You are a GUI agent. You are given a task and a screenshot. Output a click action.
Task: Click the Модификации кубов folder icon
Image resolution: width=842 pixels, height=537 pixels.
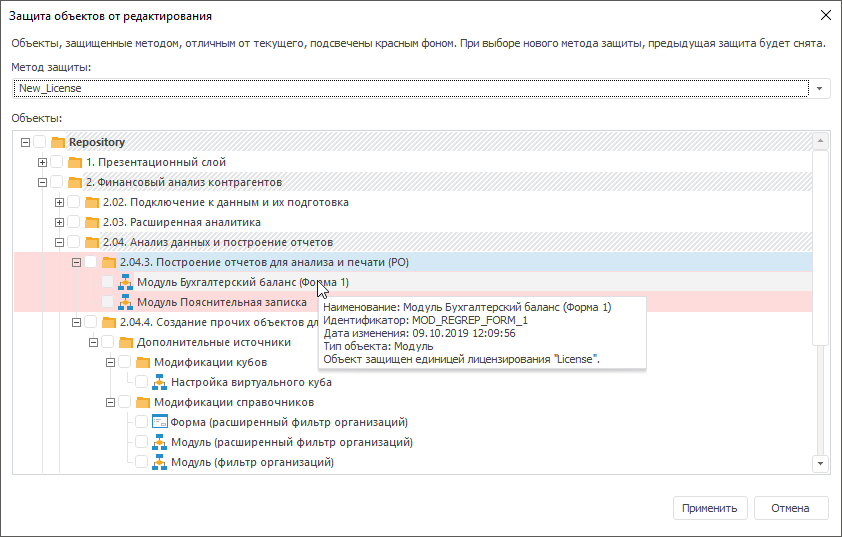point(142,362)
